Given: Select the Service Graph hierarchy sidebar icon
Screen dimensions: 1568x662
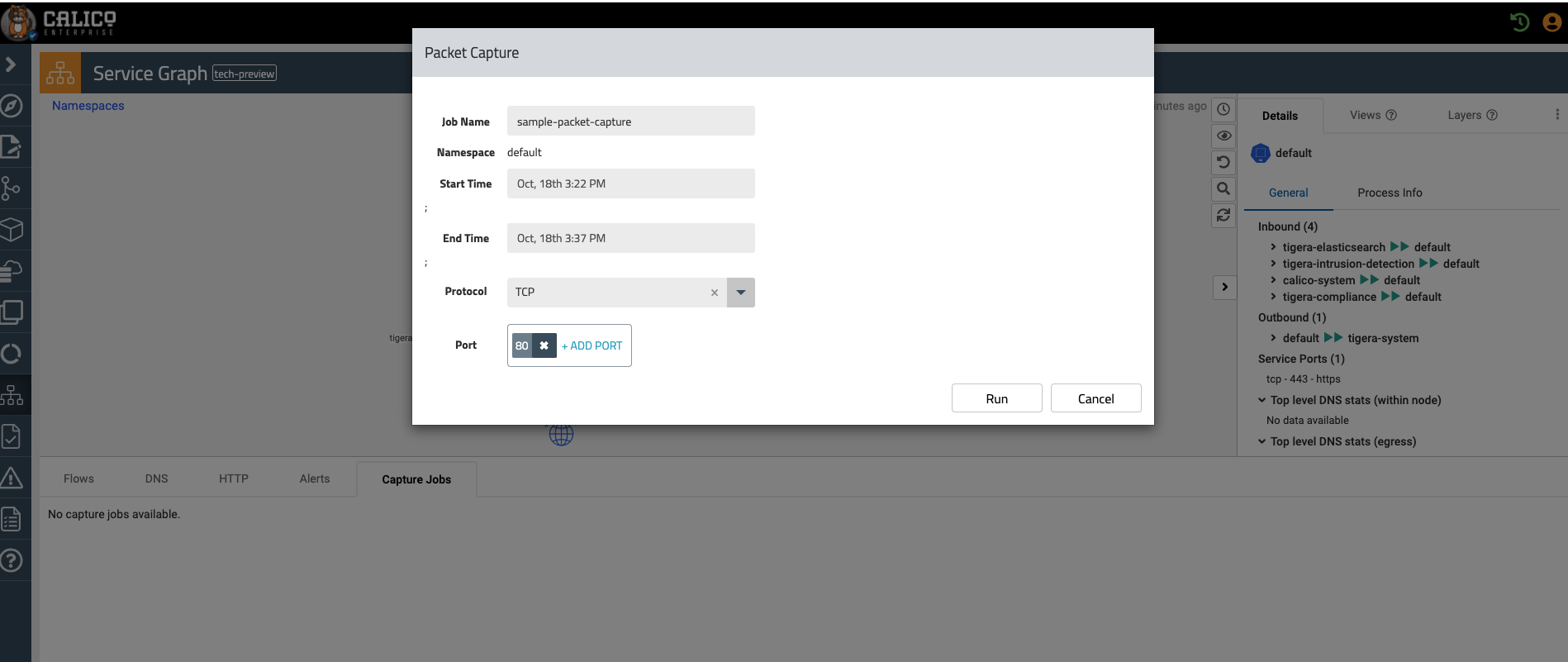Looking at the screenshot, I should [12, 395].
